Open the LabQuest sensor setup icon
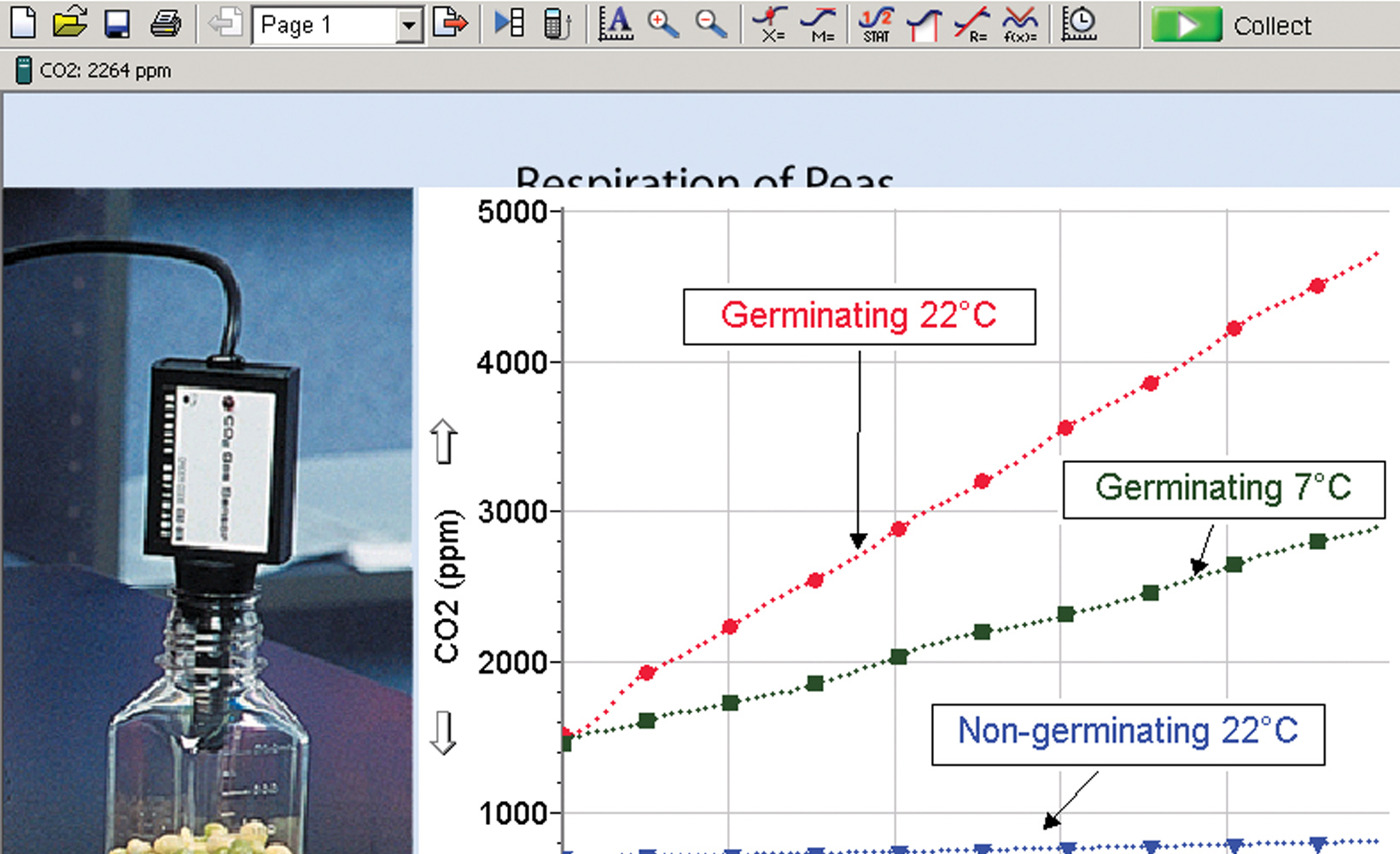Image resolution: width=1400 pixels, height=854 pixels. point(557,23)
